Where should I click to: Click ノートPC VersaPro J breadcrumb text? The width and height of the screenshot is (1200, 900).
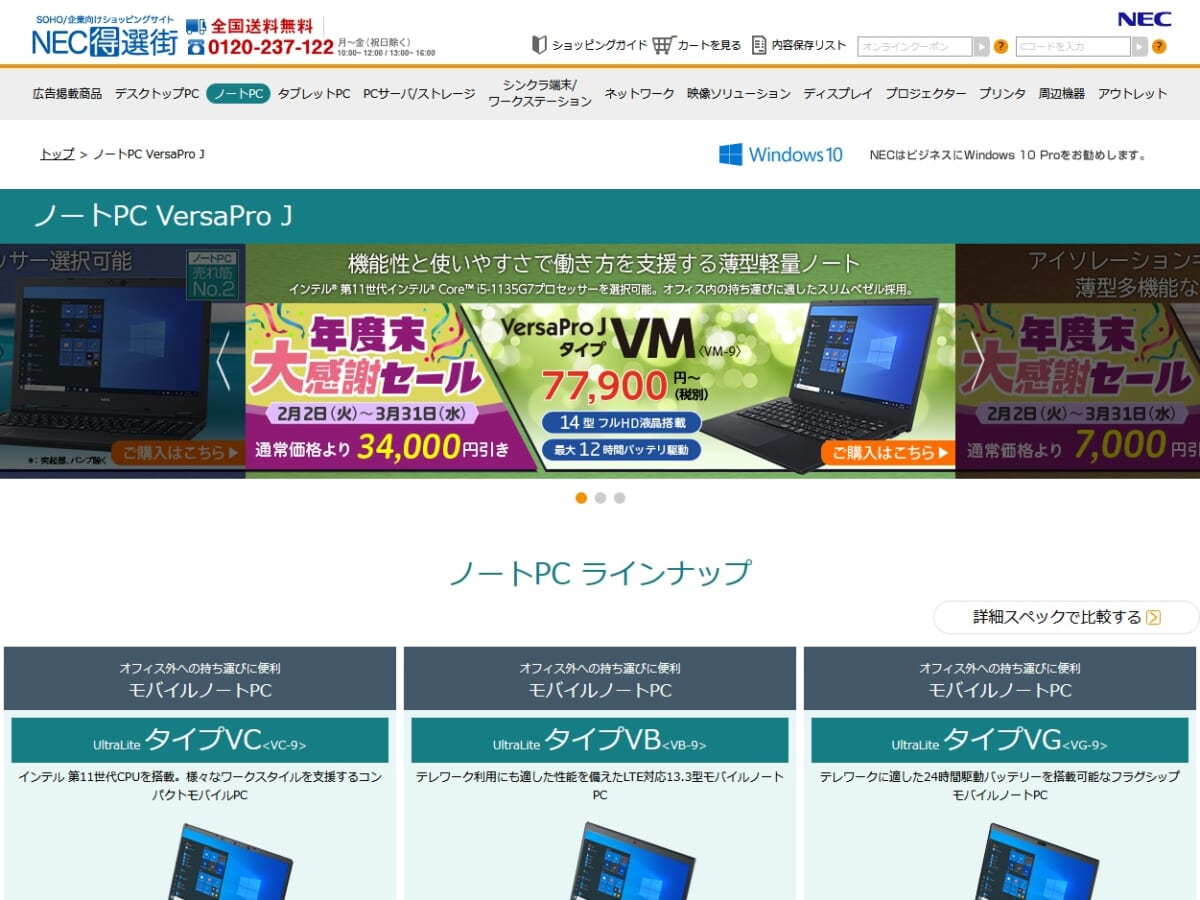[x=149, y=154]
